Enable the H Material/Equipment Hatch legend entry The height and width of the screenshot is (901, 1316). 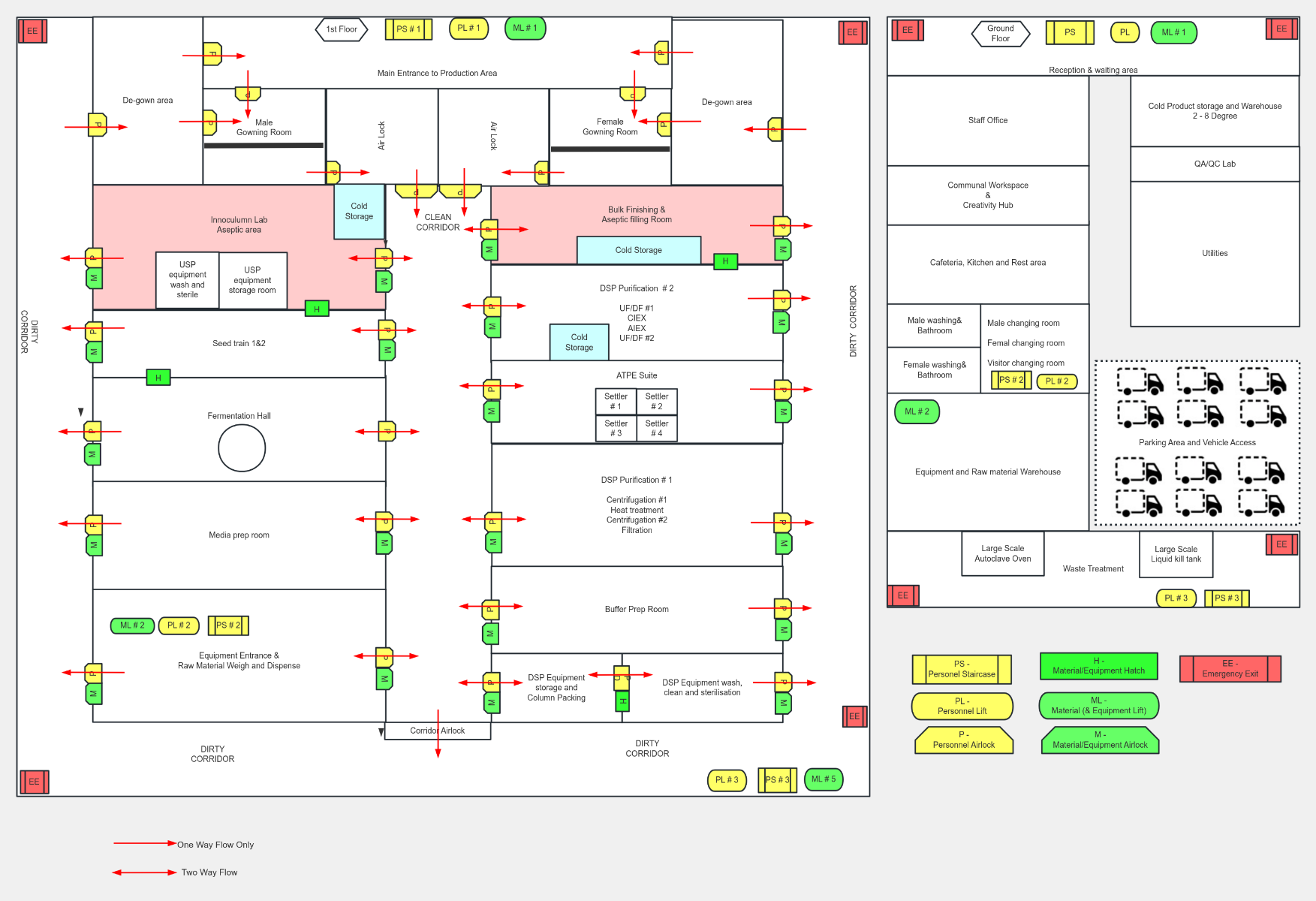1098,666
